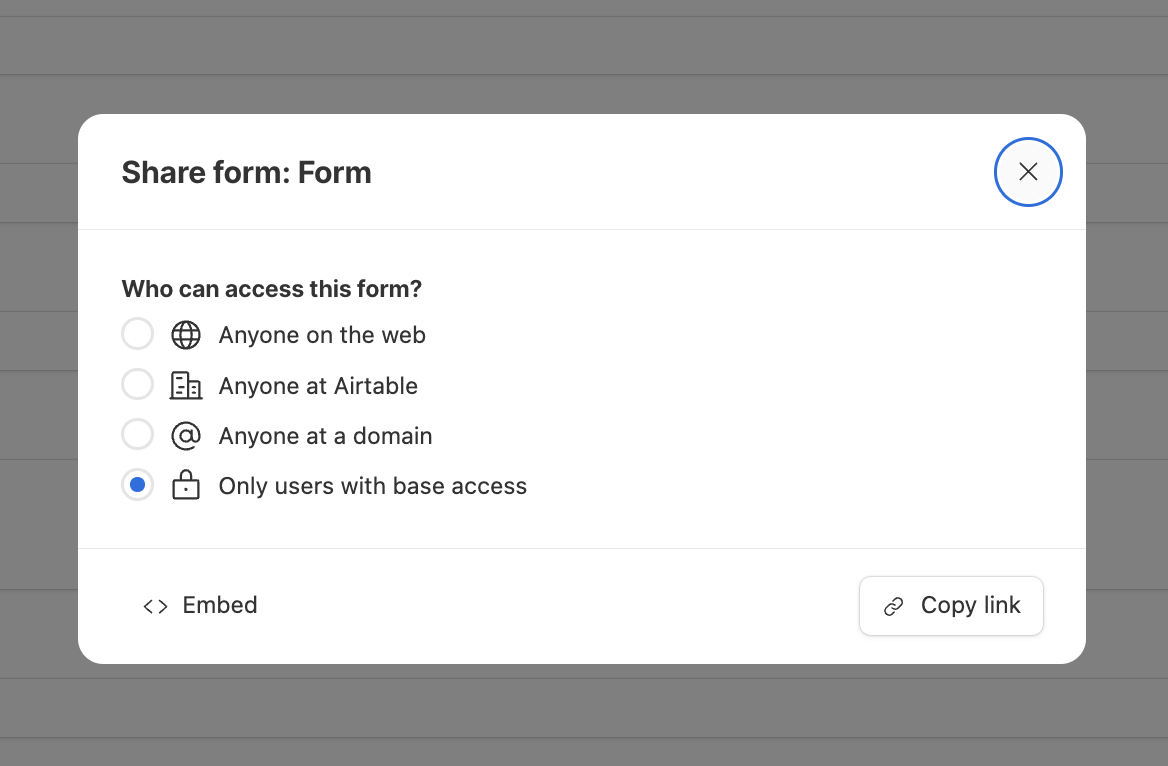Screen dimensions: 1168x766
Task: Click the building icon for Airtable access
Action: click(186, 385)
